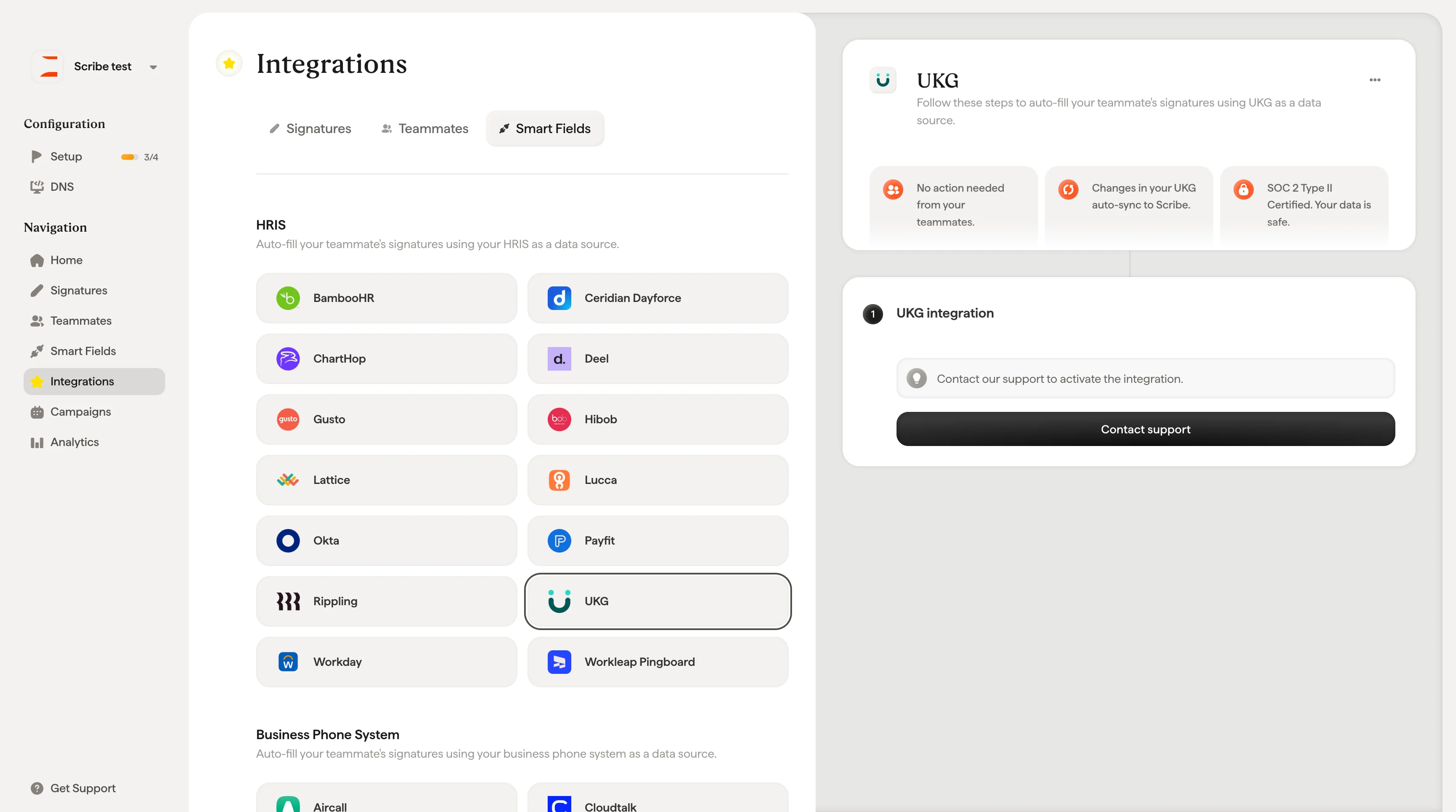The image size is (1456, 812).
Task: Select the Aircall phone system card
Action: 386,798
